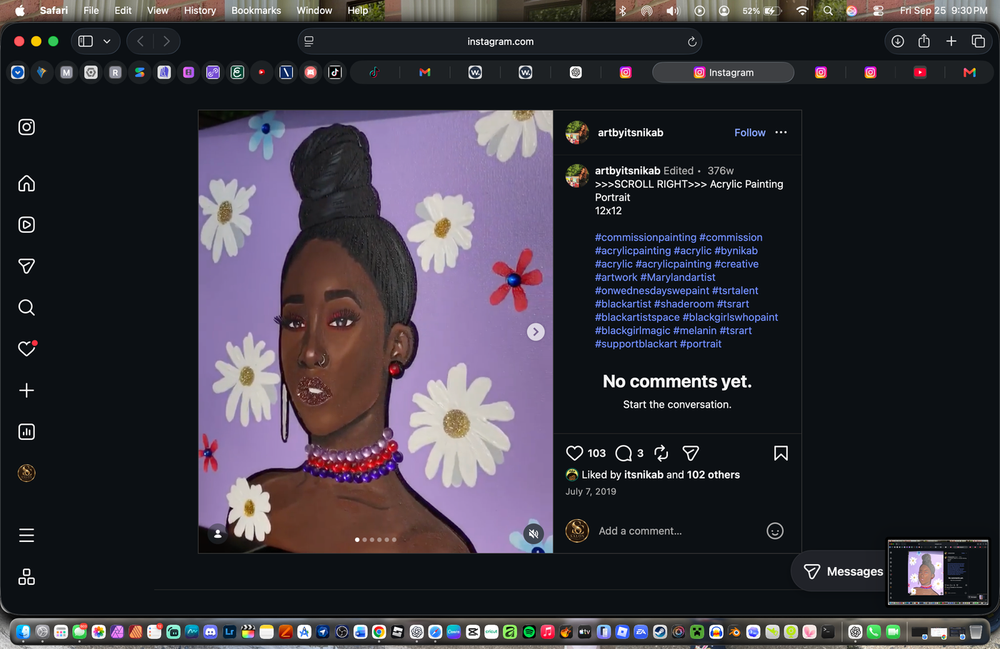Jump to second carousel dot indicator
The height and width of the screenshot is (649, 1000).
364,540
